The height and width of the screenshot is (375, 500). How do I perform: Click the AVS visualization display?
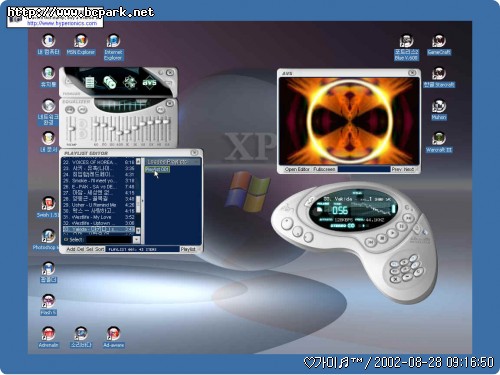pyautogui.click(x=349, y=121)
